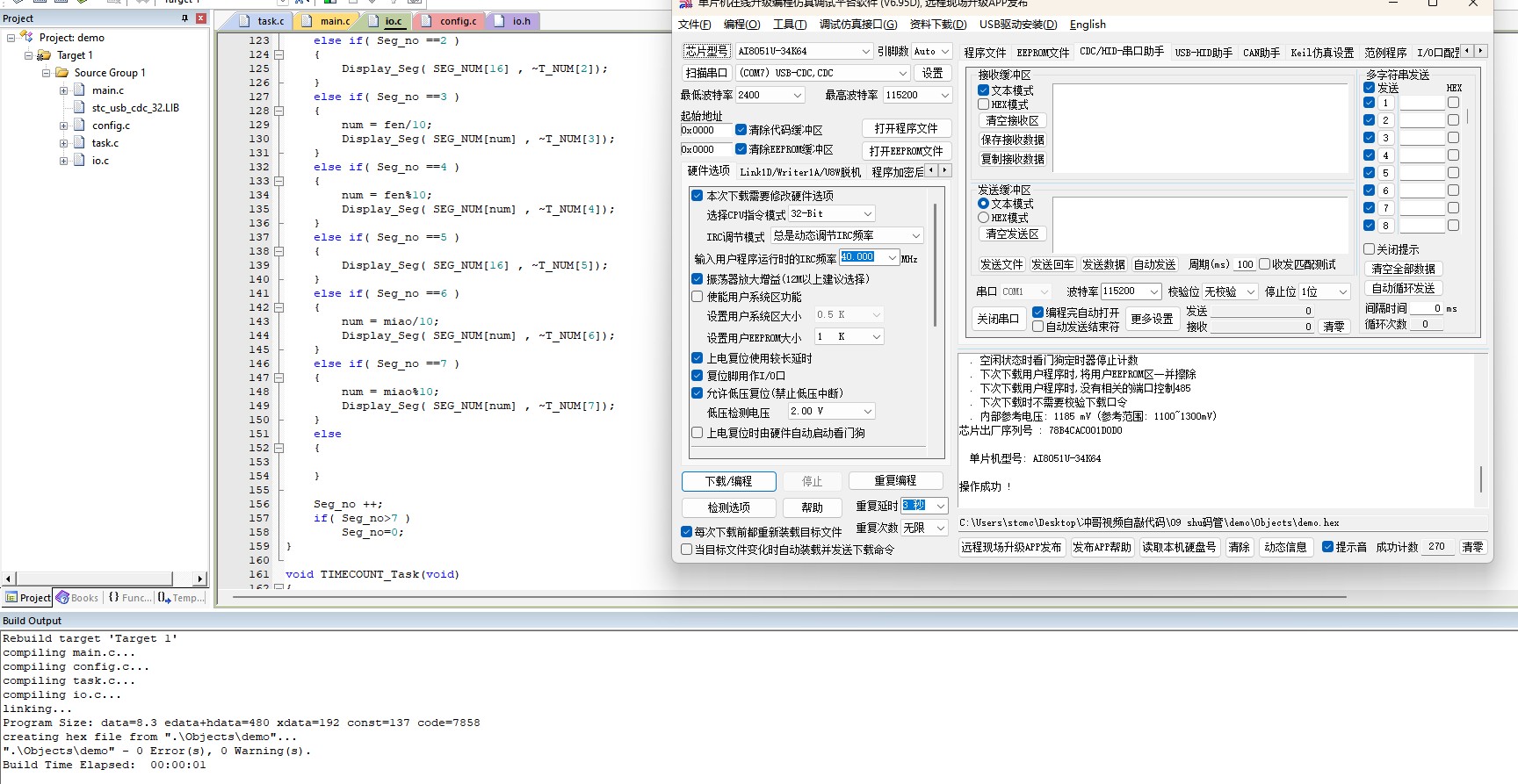Click the 关闭串口 button
The image size is (1518, 784).
pos(998,319)
